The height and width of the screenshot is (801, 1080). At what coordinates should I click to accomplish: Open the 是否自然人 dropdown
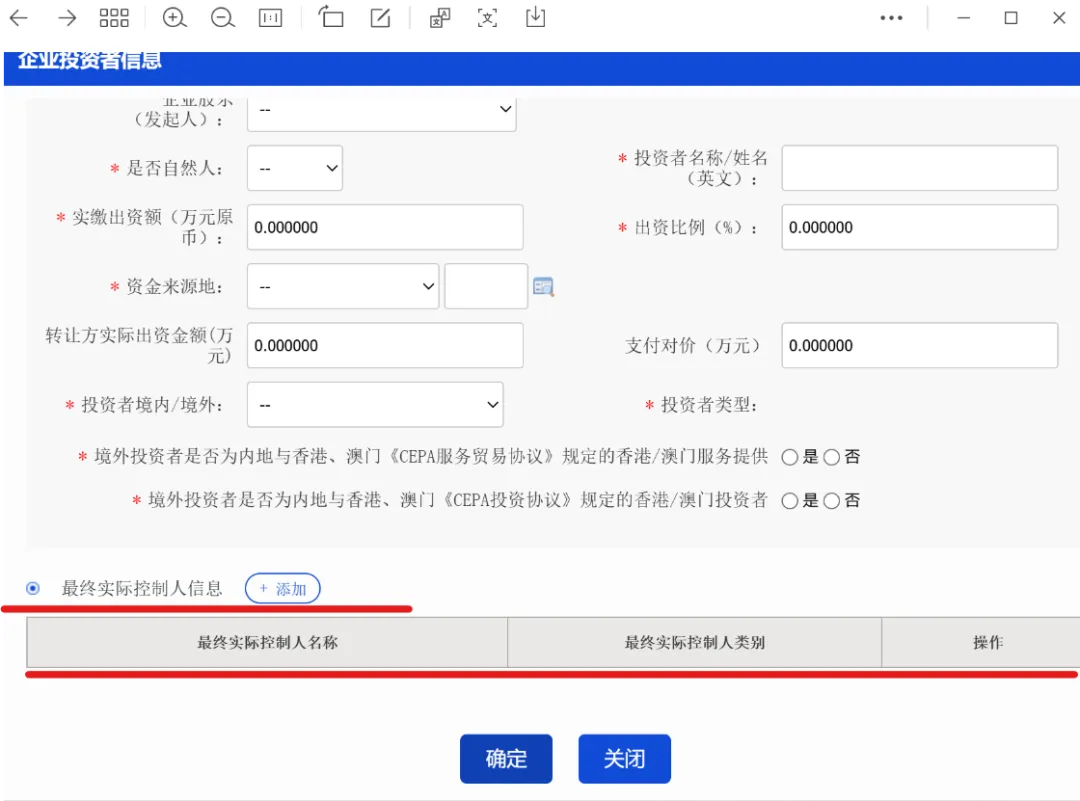pos(295,168)
